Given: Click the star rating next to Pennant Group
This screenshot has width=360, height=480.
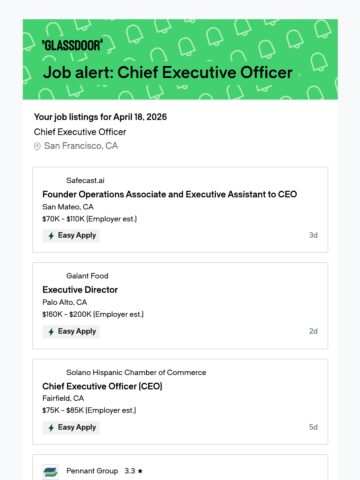Looking at the screenshot, I should (x=134, y=471).
